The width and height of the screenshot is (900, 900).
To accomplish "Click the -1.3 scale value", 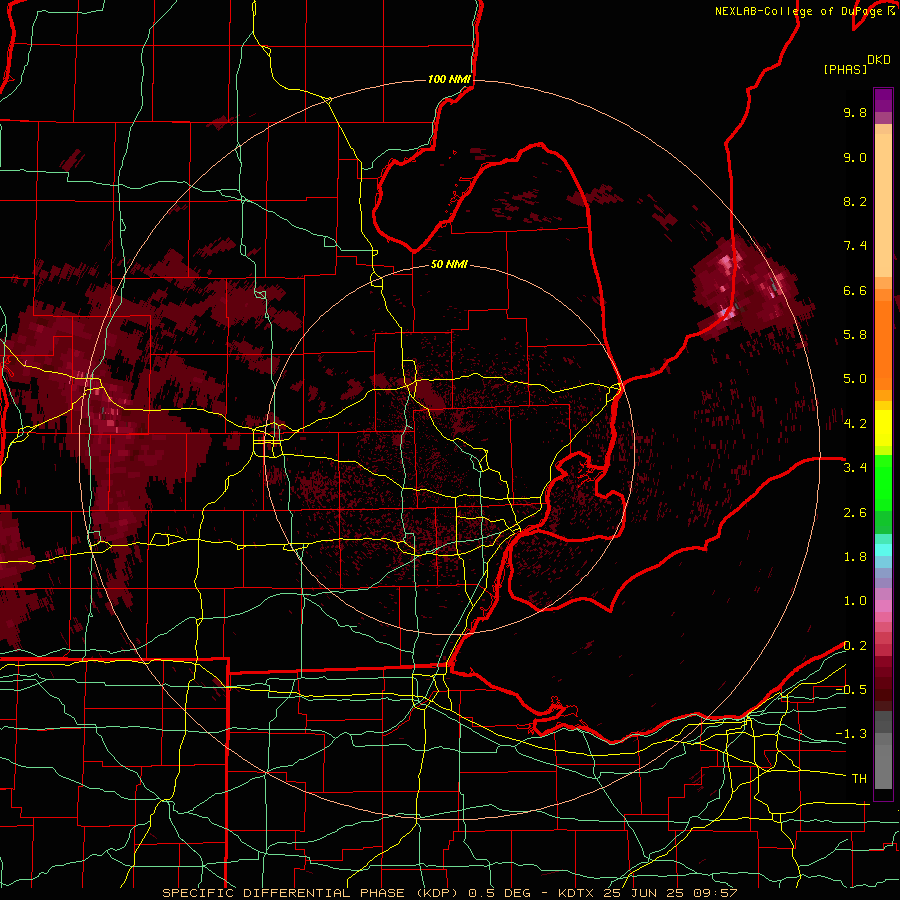I will (851, 734).
